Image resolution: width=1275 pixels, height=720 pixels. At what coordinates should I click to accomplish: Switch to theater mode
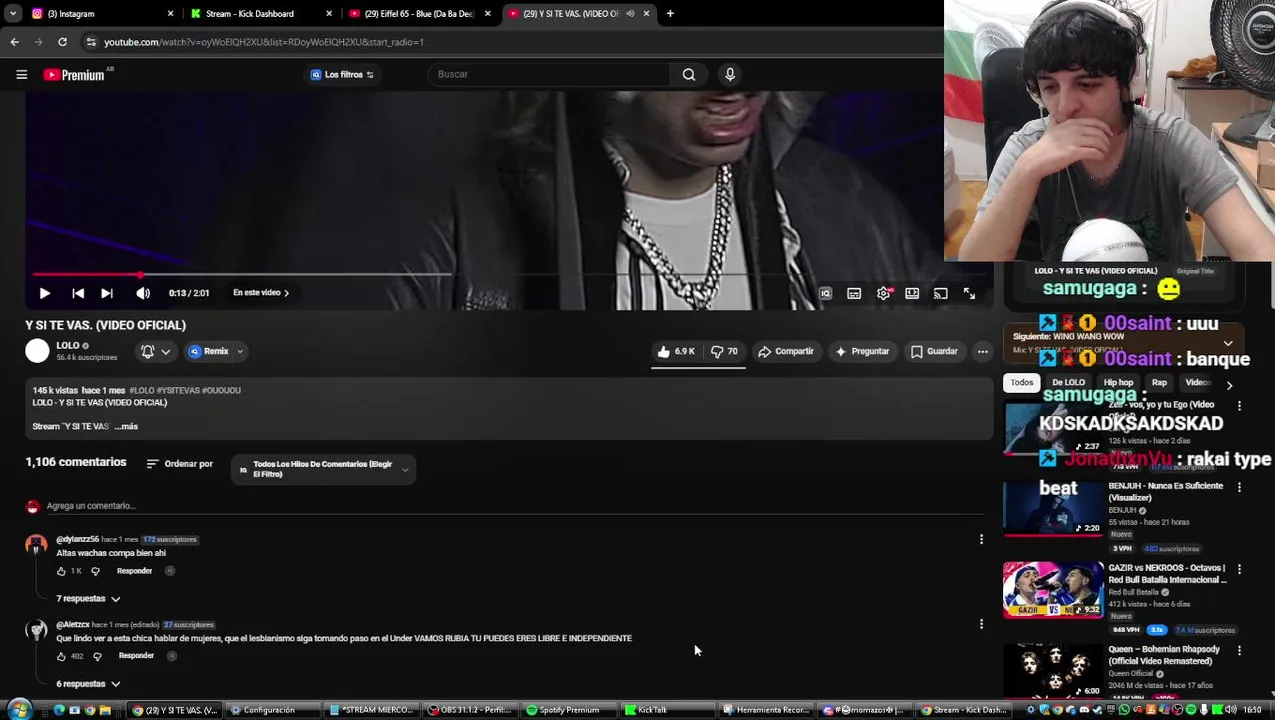click(x=912, y=293)
